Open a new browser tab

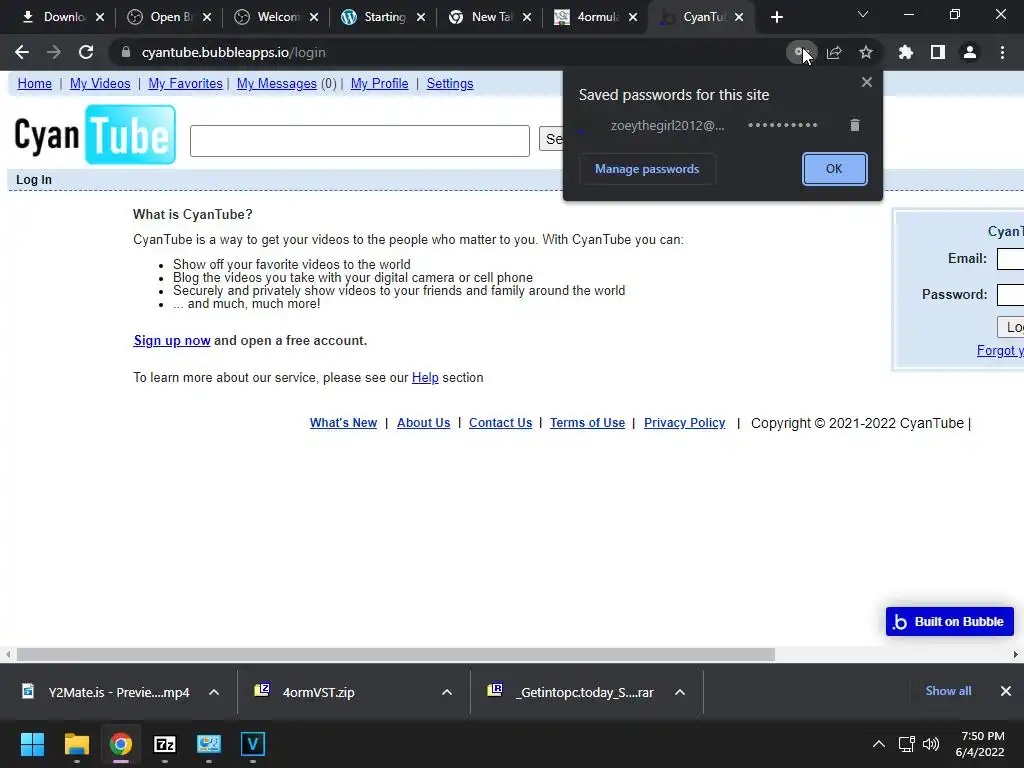point(776,18)
